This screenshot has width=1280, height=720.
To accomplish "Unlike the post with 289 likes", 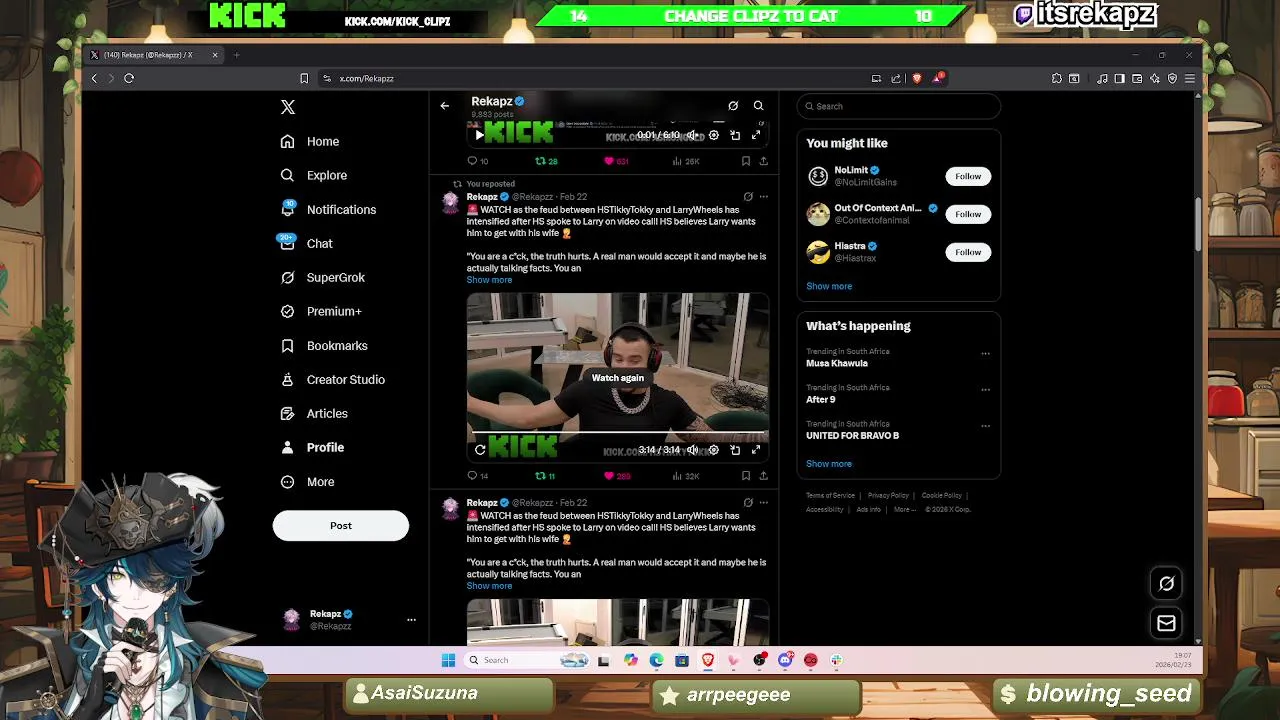I will click(617, 476).
